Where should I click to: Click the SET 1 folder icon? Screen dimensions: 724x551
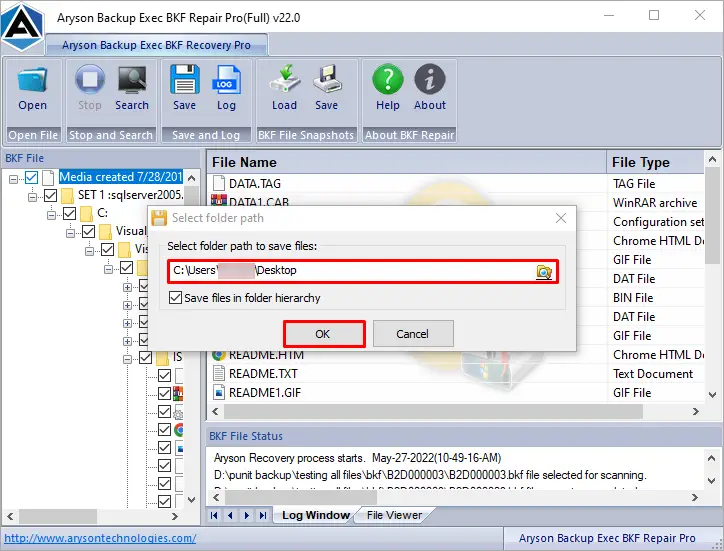pos(67,195)
